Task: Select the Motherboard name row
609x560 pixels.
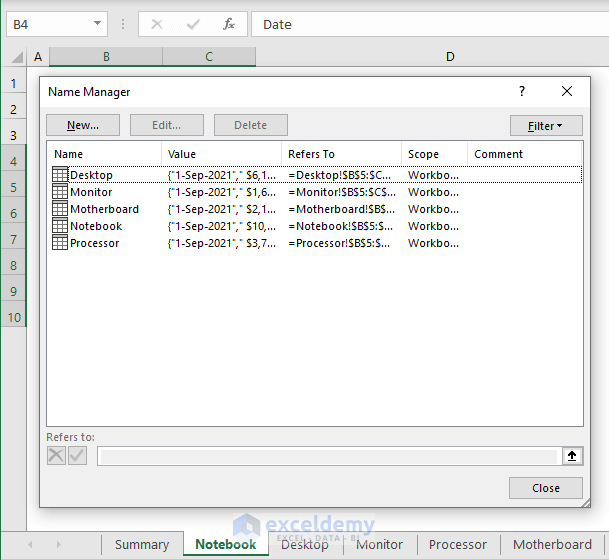Action: coord(316,209)
